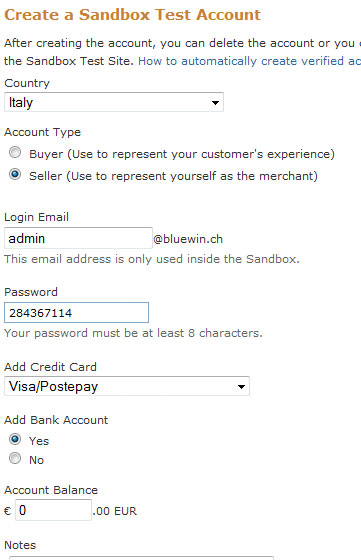Screen dimensions: 361x560
Task: Click the Create a Sandbox Test Account heading
Action: pos(132,15)
